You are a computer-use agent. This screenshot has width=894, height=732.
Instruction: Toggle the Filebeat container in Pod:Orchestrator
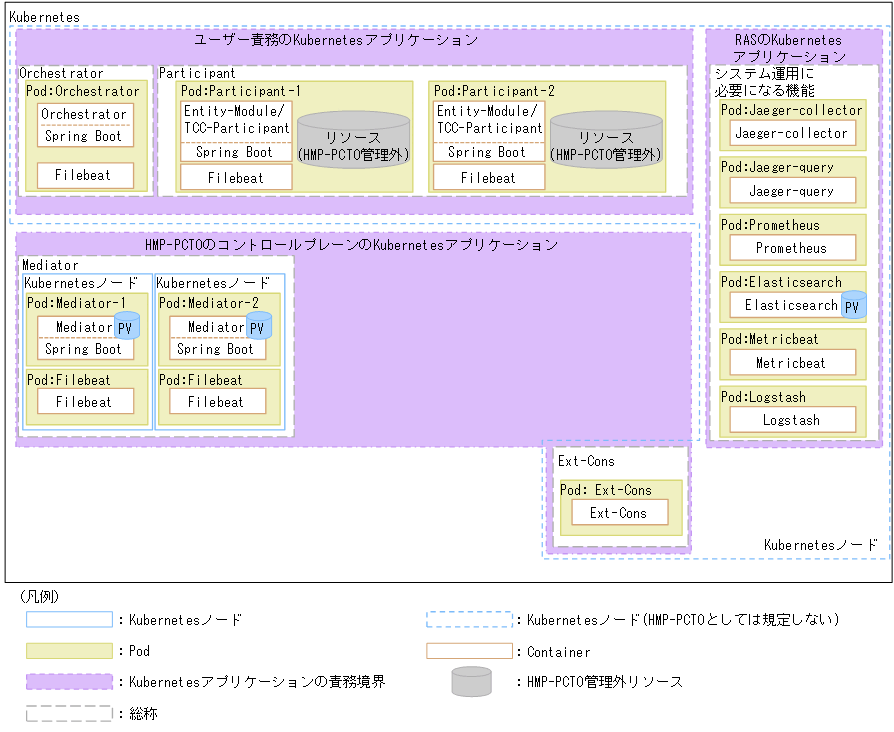pyautogui.click(x=85, y=175)
